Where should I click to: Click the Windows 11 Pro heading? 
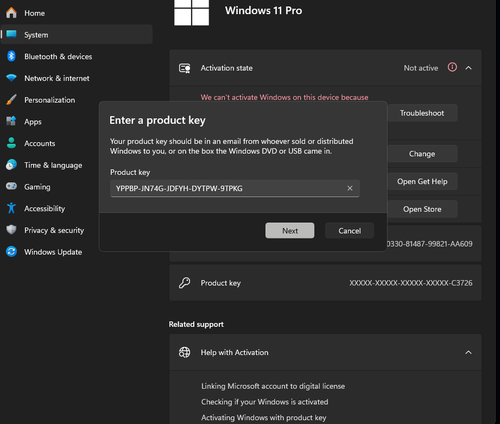click(264, 10)
